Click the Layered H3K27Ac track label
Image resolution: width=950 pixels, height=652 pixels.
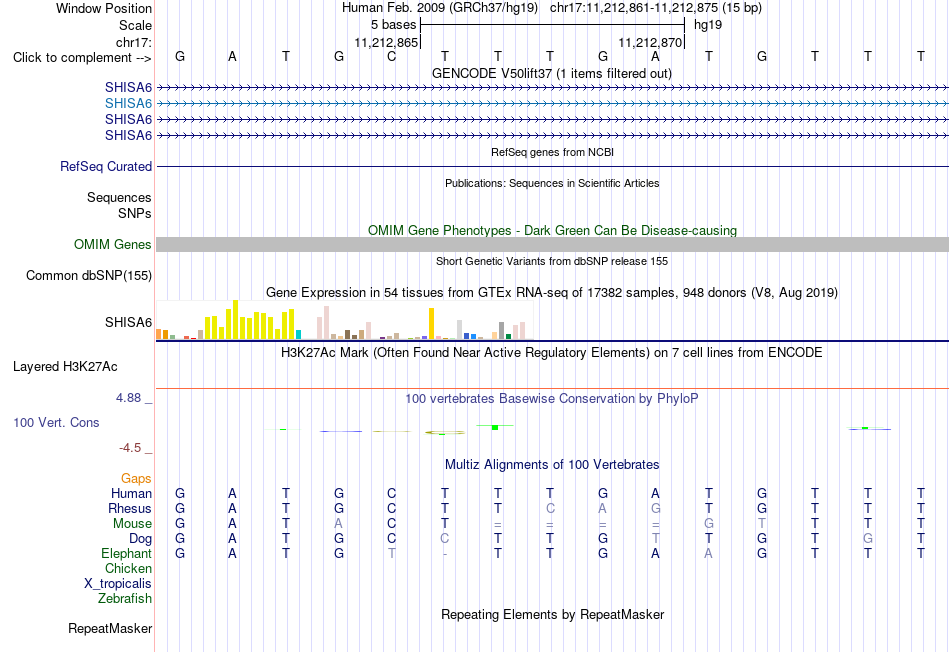tap(65, 367)
